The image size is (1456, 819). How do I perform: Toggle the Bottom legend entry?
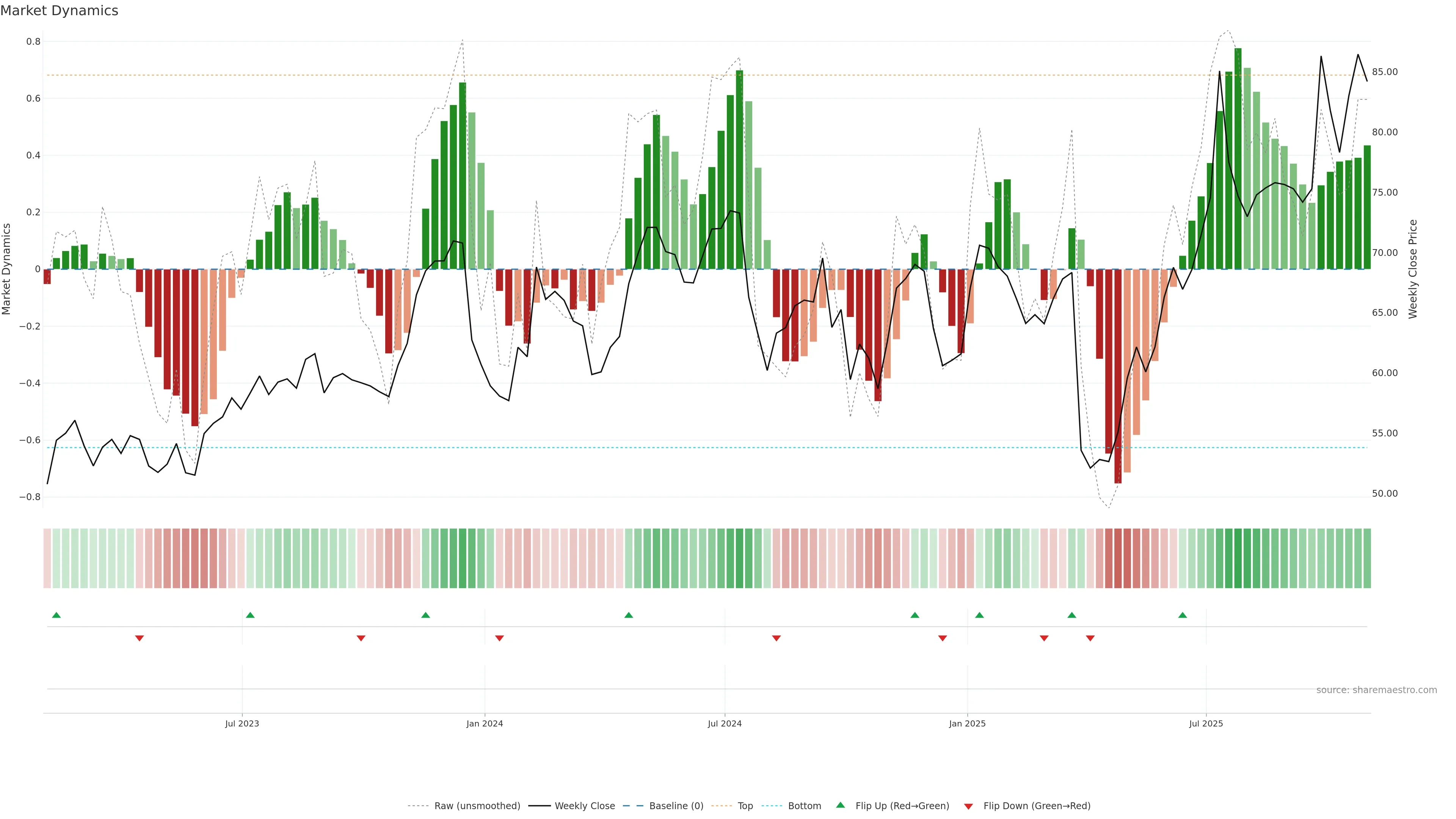point(804,806)
